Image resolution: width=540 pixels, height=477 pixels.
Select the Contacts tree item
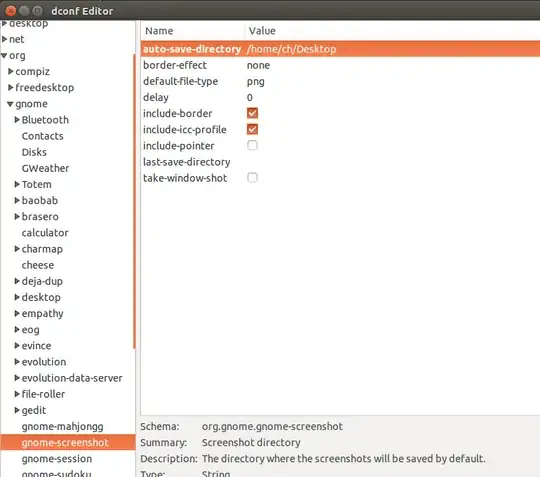(42, 136)
